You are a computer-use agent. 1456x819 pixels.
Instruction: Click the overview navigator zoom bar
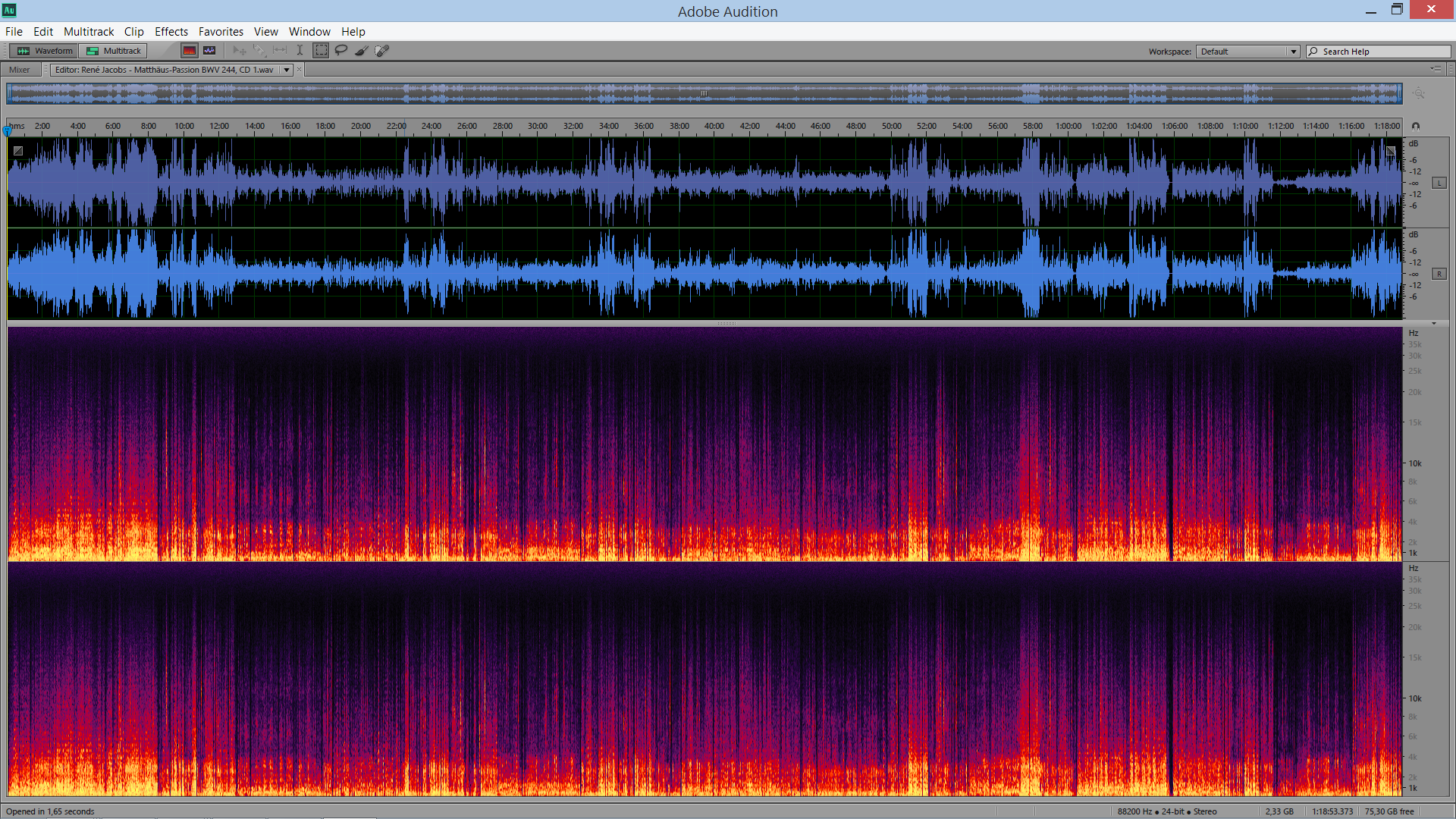704,93
